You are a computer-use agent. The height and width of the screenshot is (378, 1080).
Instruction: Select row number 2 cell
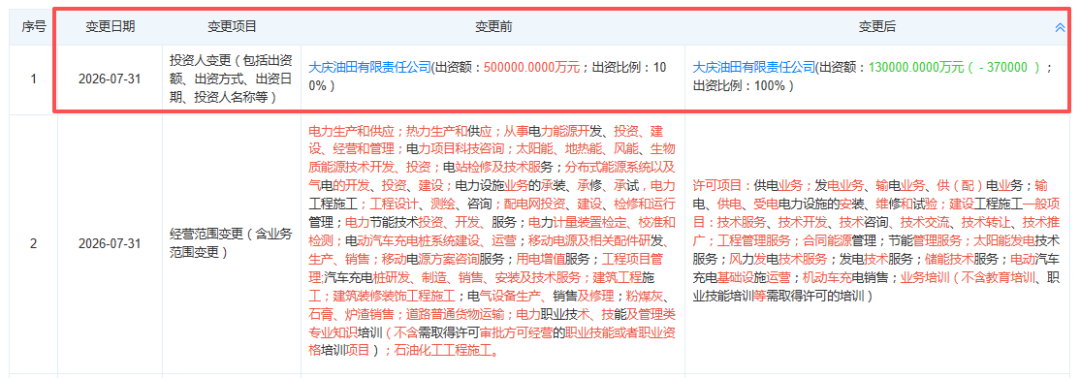tap(33, 244)
